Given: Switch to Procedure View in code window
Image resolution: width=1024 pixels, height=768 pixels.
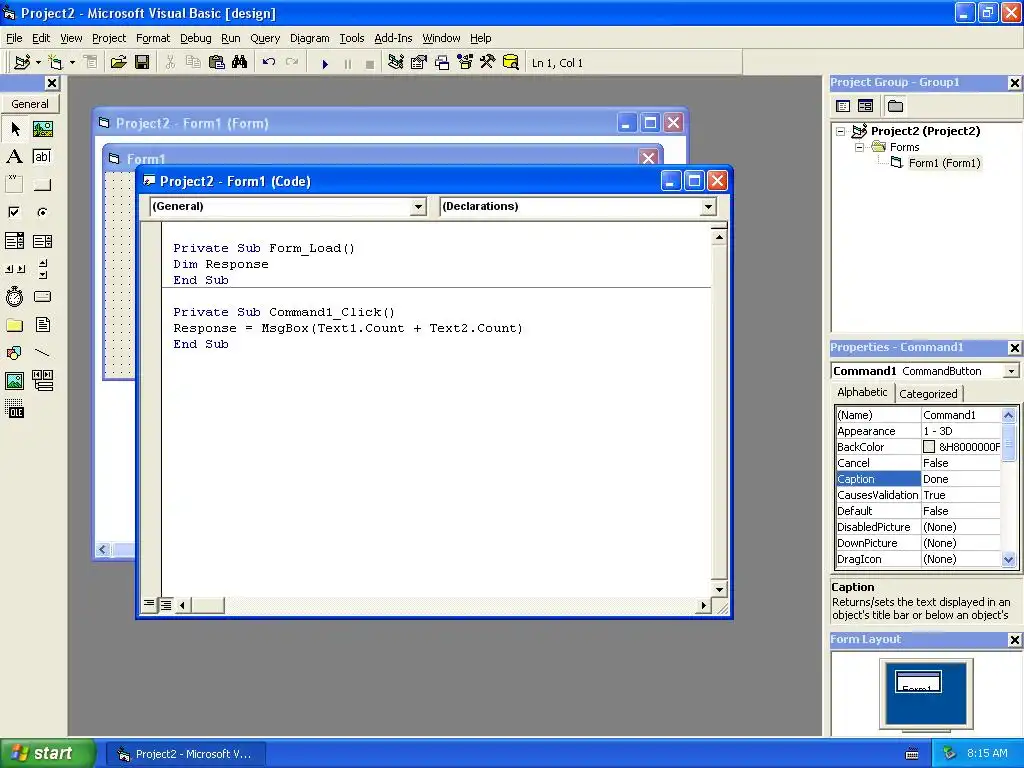Looking at the screenshot, I should pos(150,604).
